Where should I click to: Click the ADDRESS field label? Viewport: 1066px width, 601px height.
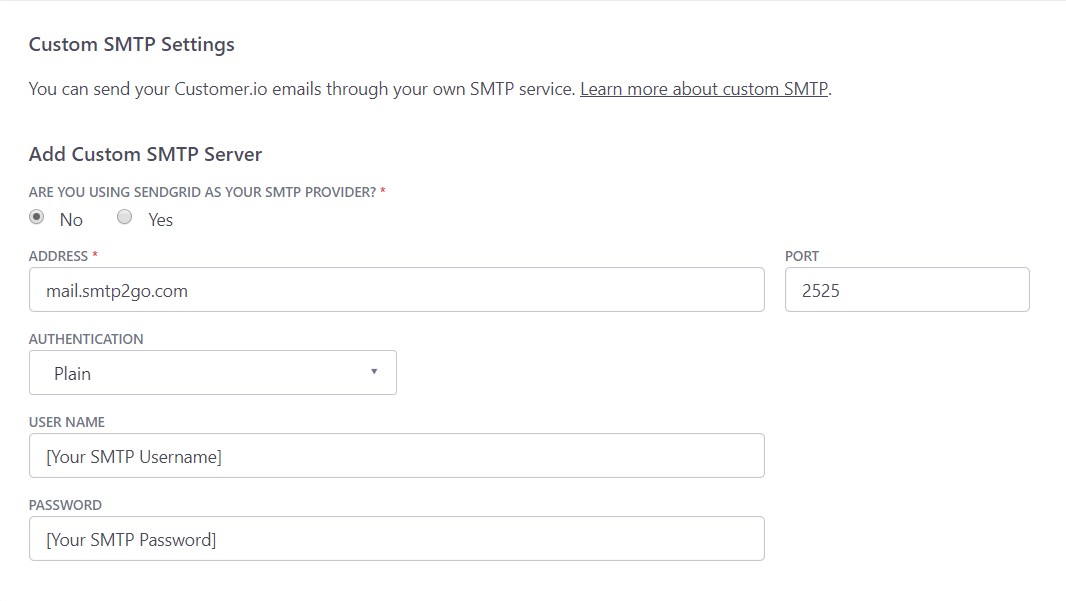59,256
